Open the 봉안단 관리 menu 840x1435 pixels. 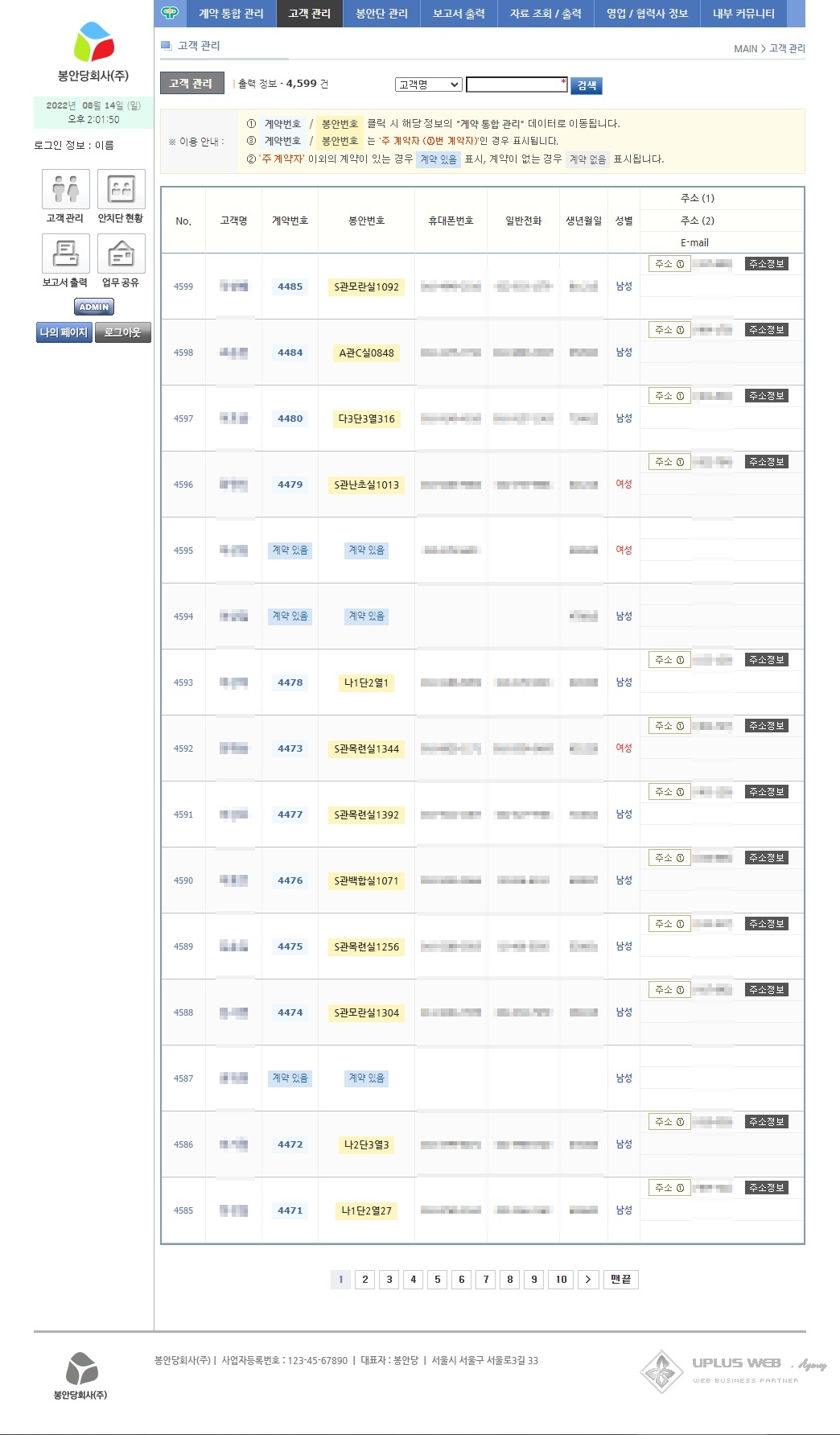(x=381, y=14)
